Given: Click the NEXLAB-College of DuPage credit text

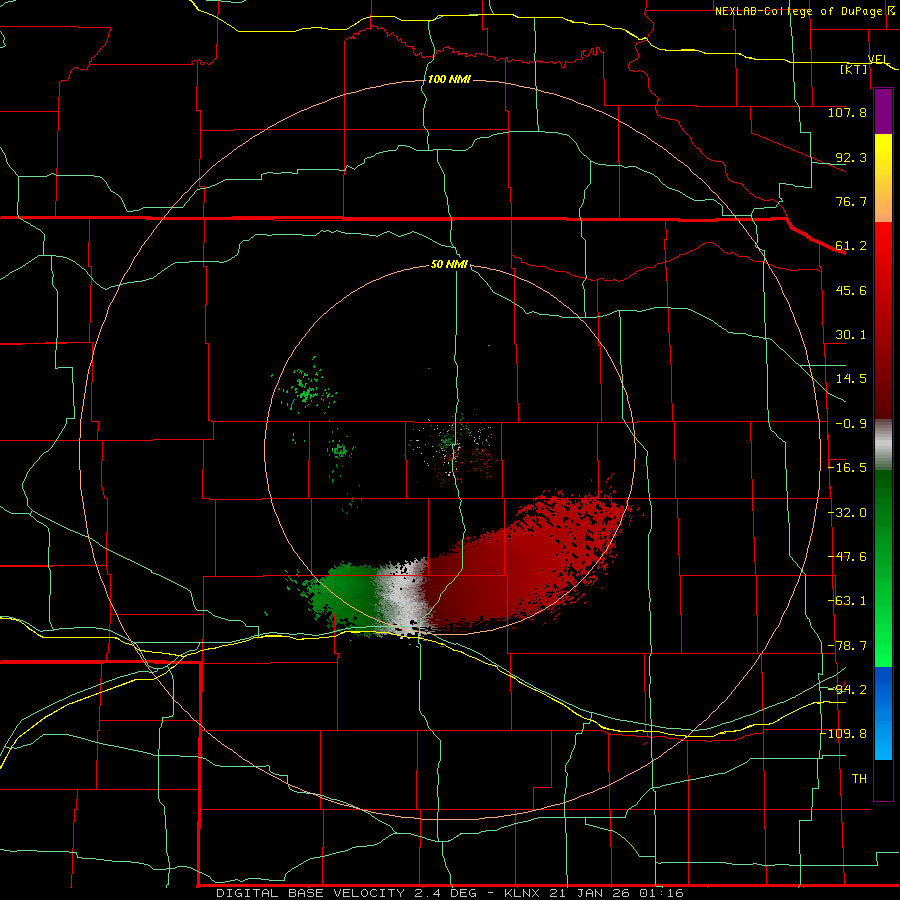Looking at the screenshot, I should click(x=800, y=11).
